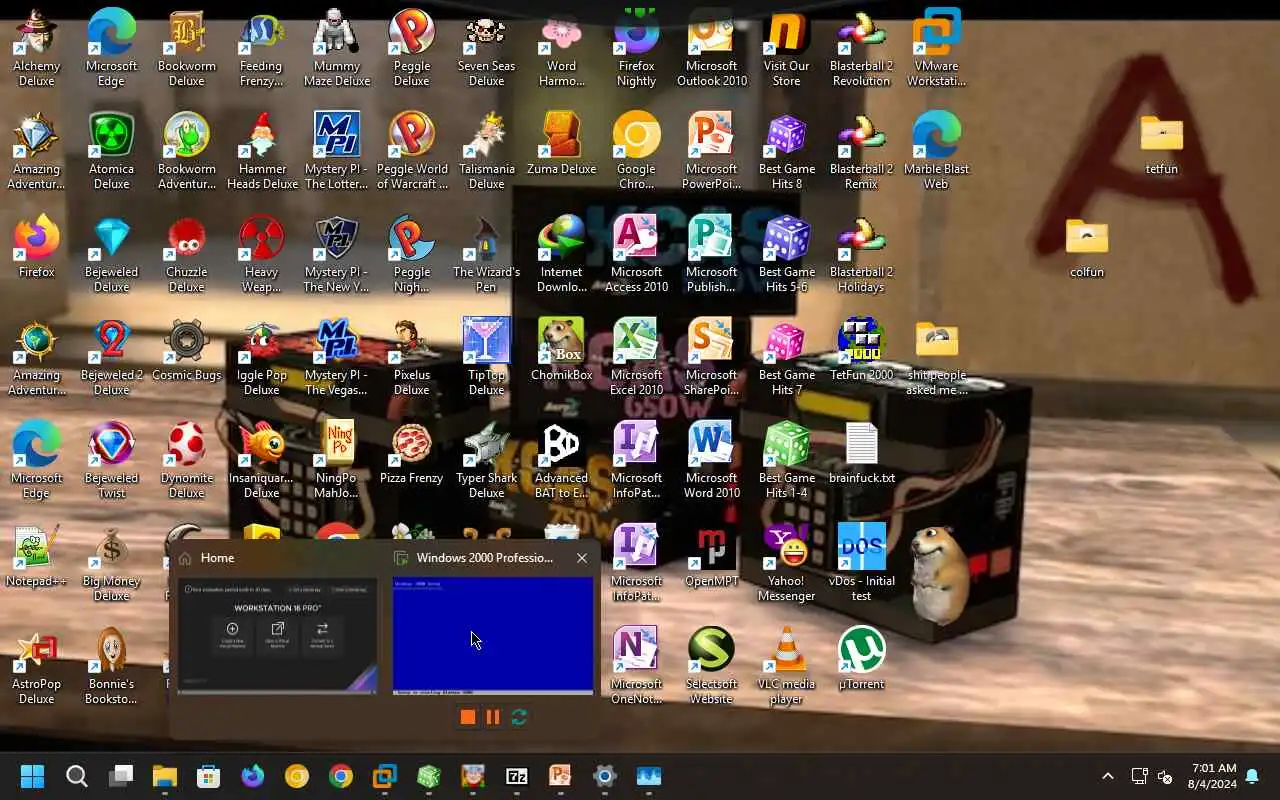The image size is (1280, 800).
Task: Open Alchemy Deluxe desktop shortcut
Action: point(36,48)
